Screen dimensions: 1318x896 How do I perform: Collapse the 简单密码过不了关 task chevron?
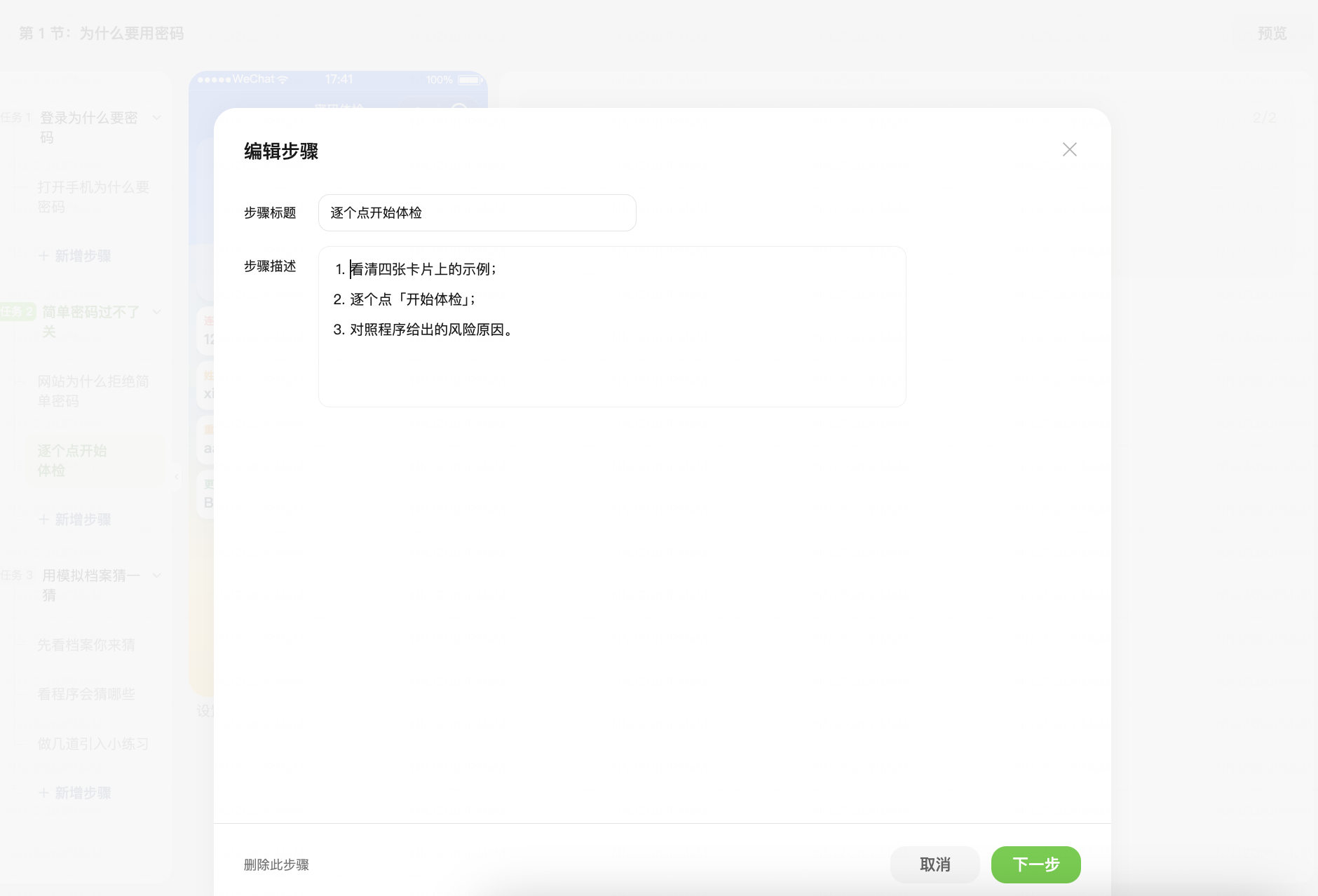pos(157,312)
